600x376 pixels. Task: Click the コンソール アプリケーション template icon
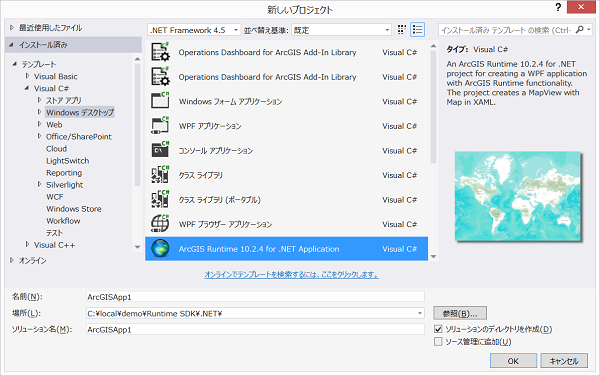pos(160,150)
